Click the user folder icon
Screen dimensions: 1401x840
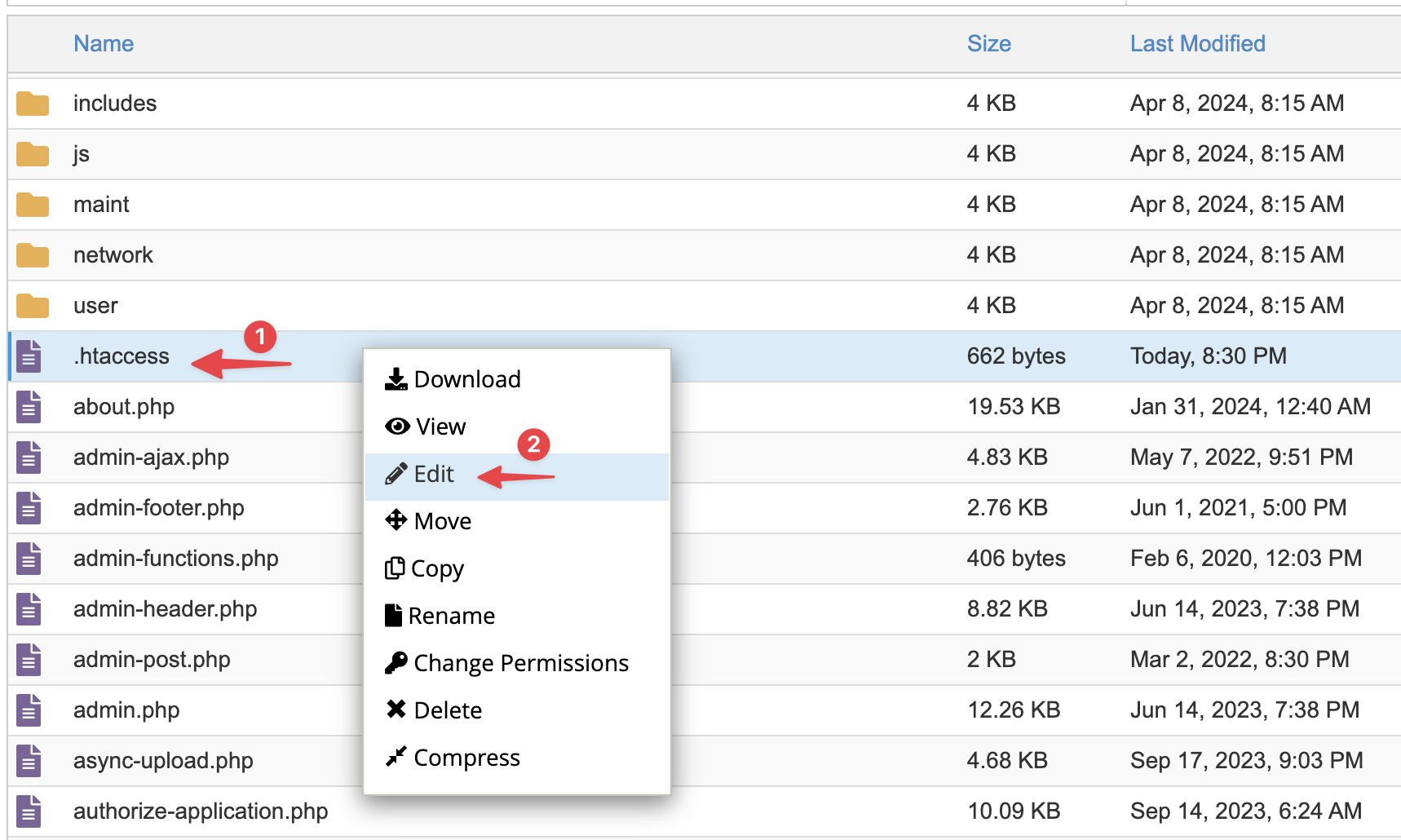pyautogui.click(x=33, y=306)
